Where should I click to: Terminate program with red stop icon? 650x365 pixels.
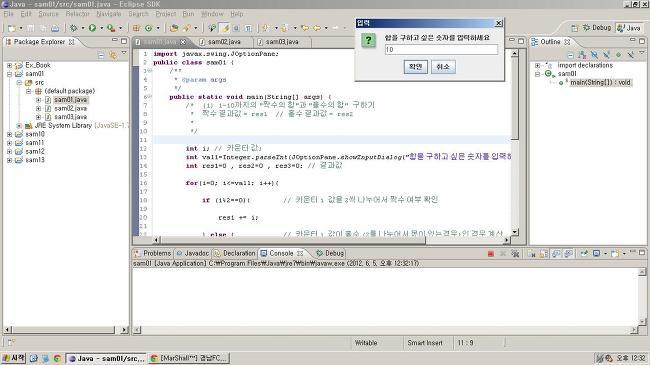click(x=491, y=253)
